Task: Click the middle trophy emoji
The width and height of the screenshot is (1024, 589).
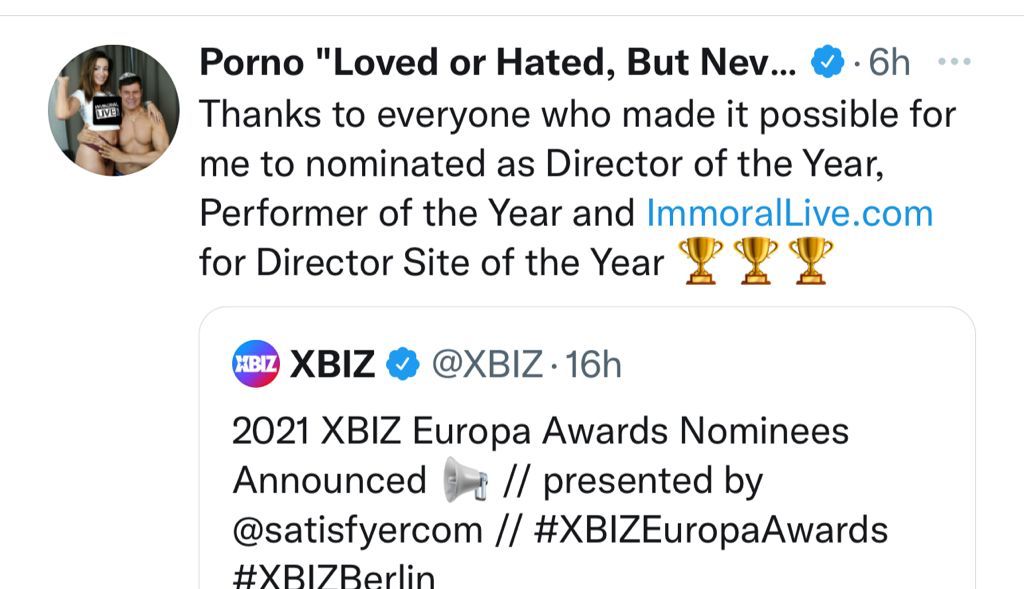Action: click(755, 262)
